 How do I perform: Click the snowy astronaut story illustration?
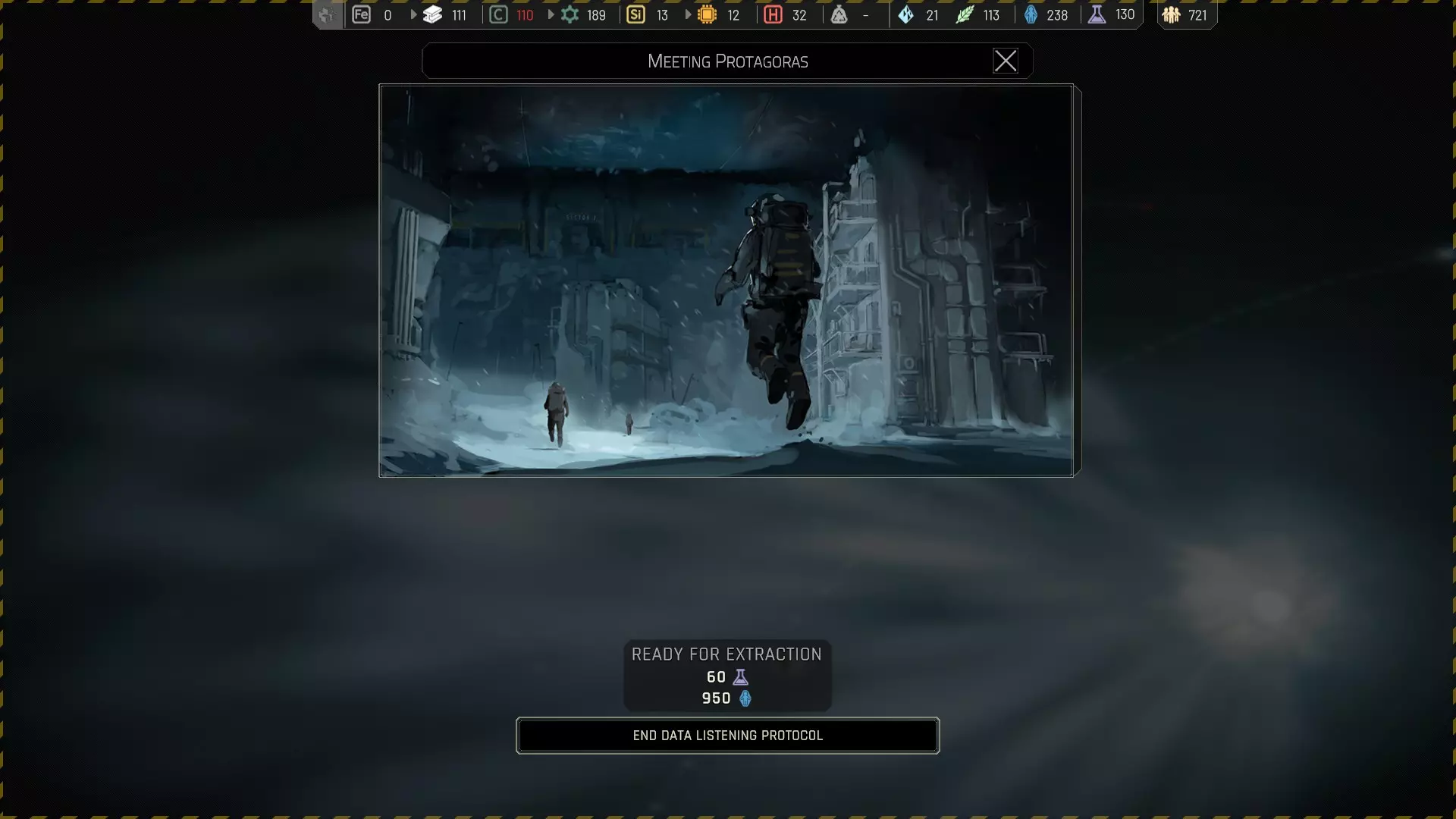click(726, 280)
